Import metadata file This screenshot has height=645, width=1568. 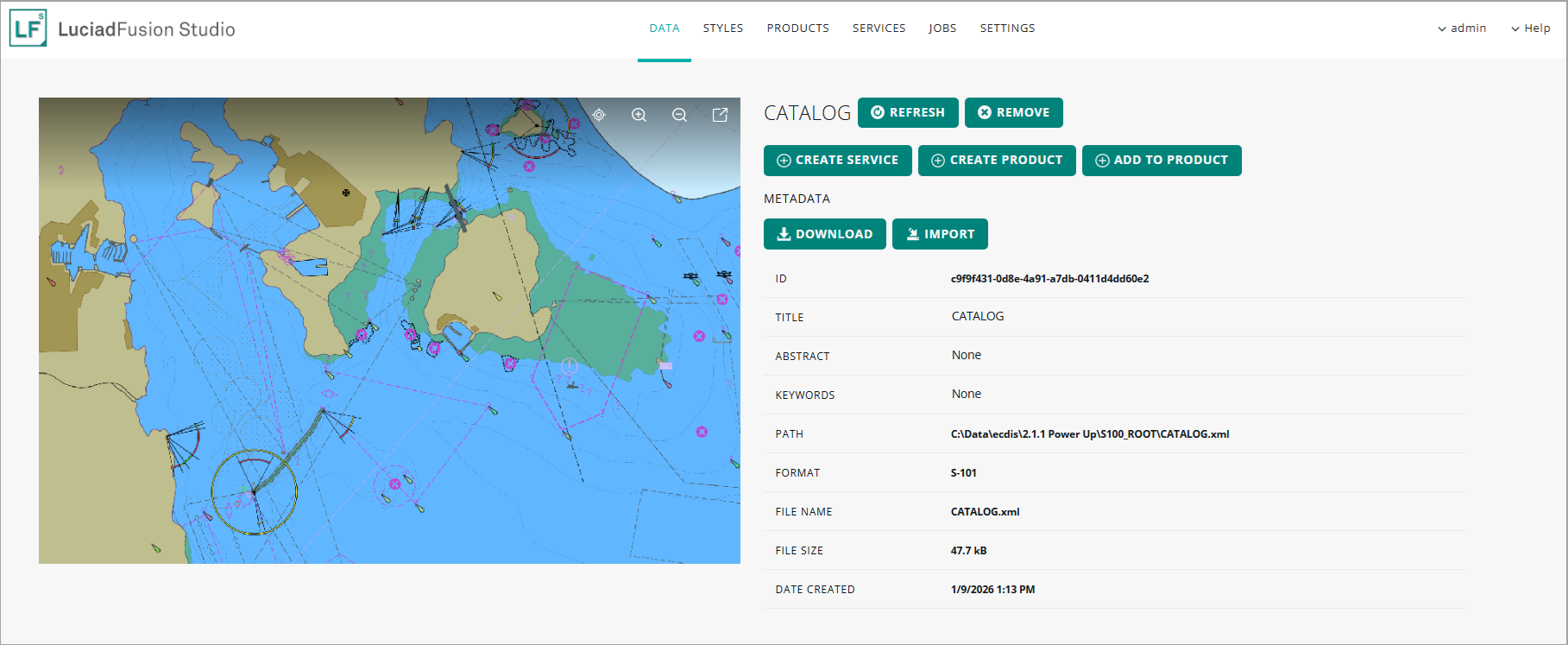click(x=940, y=234)
